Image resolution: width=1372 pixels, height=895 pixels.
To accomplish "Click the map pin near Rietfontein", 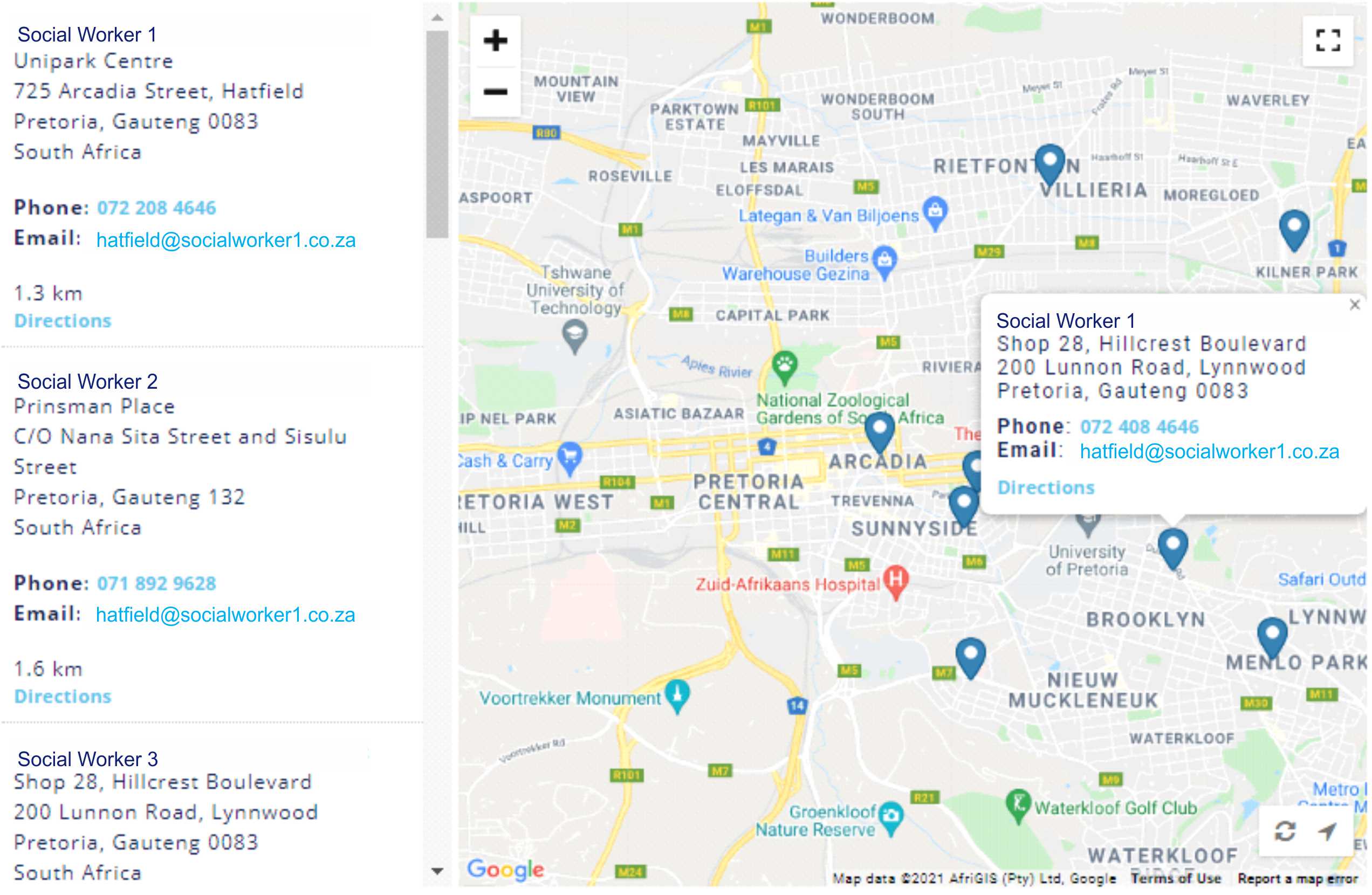I will (x=1049, y=162).
